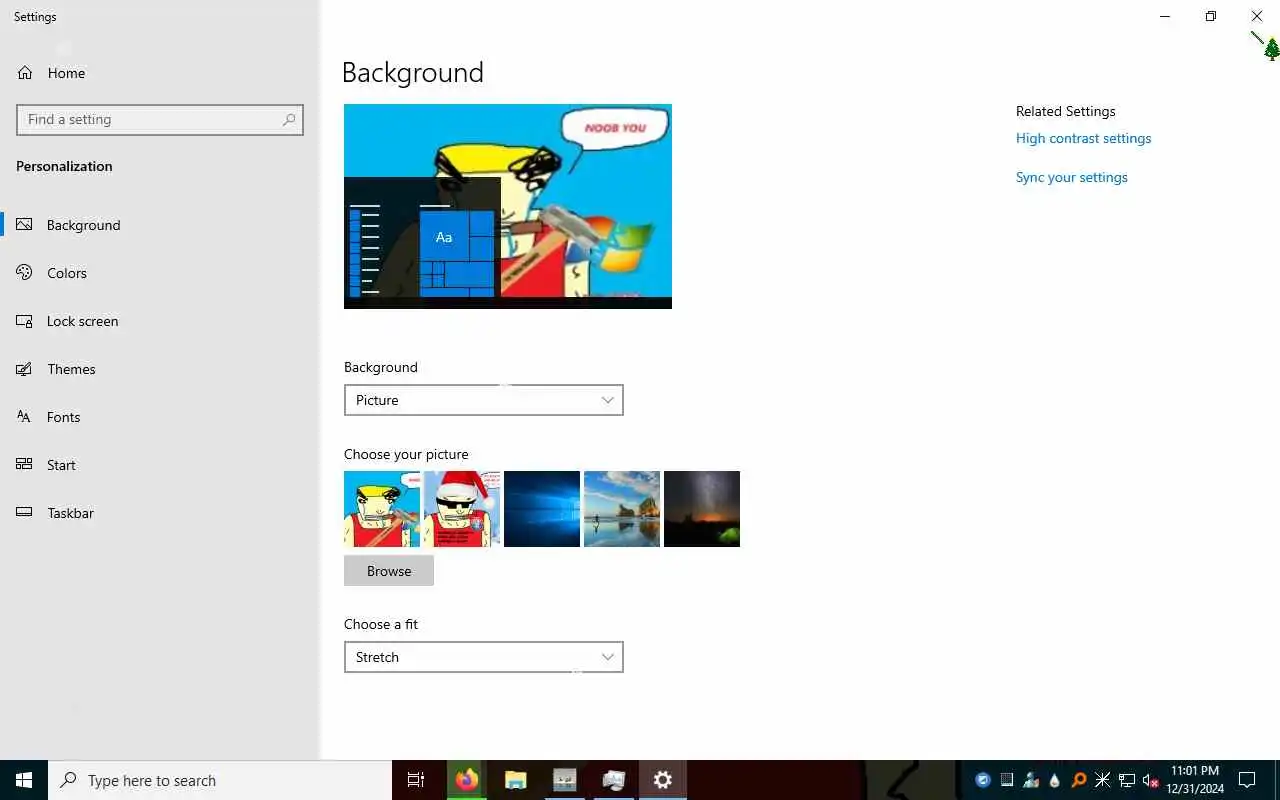
Task: Click the white asterisk tray icon
Action: [1103, 780]
